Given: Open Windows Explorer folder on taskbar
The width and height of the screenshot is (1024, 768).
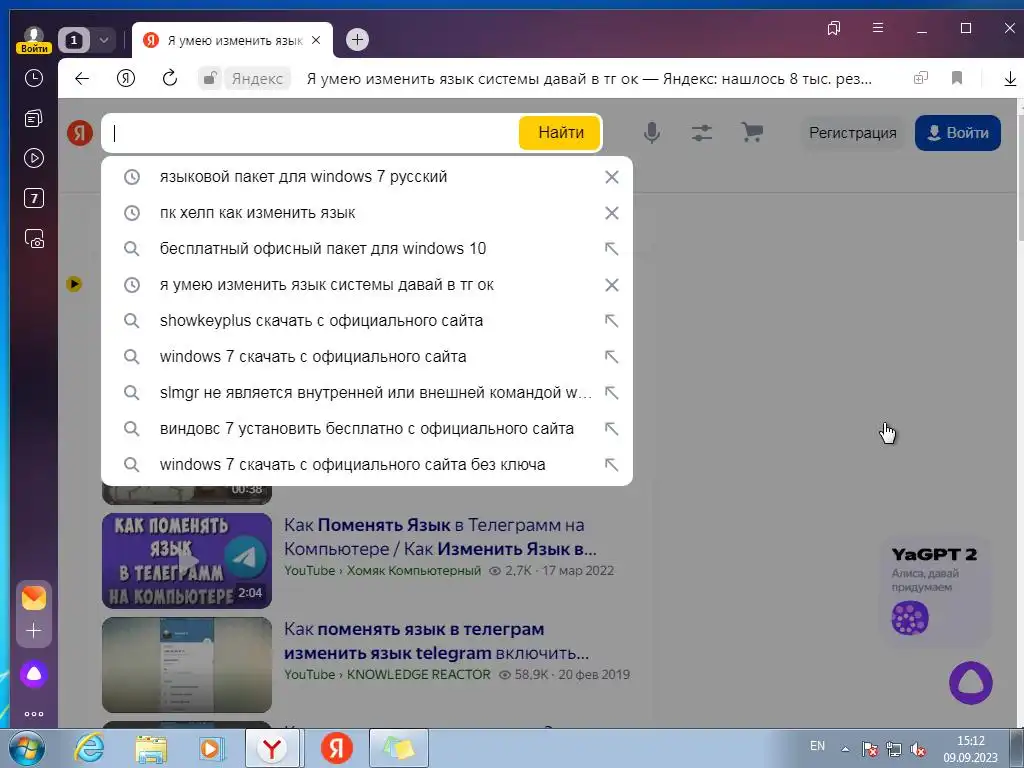Looking at the screenshot, I should pos(151,748).
